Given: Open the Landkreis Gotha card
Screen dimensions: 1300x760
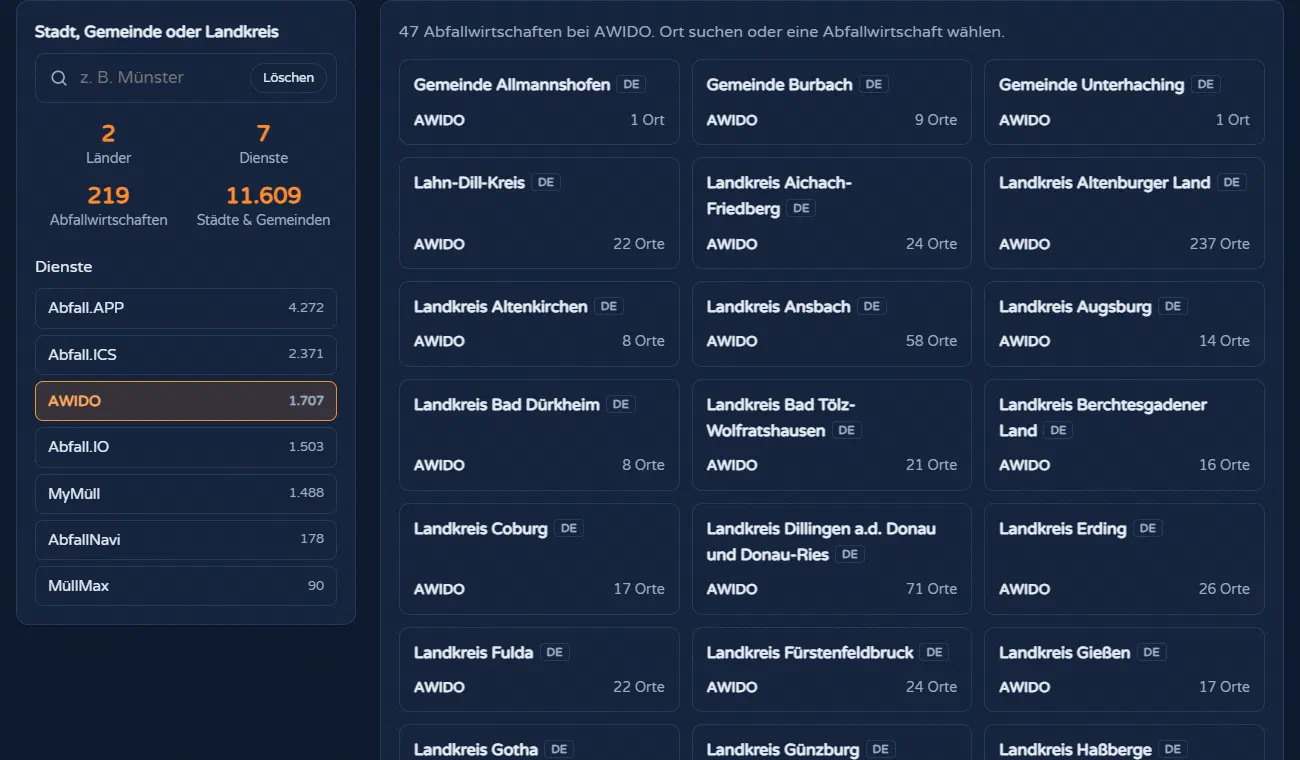Looking at the screenshot, I should (539, 742).
